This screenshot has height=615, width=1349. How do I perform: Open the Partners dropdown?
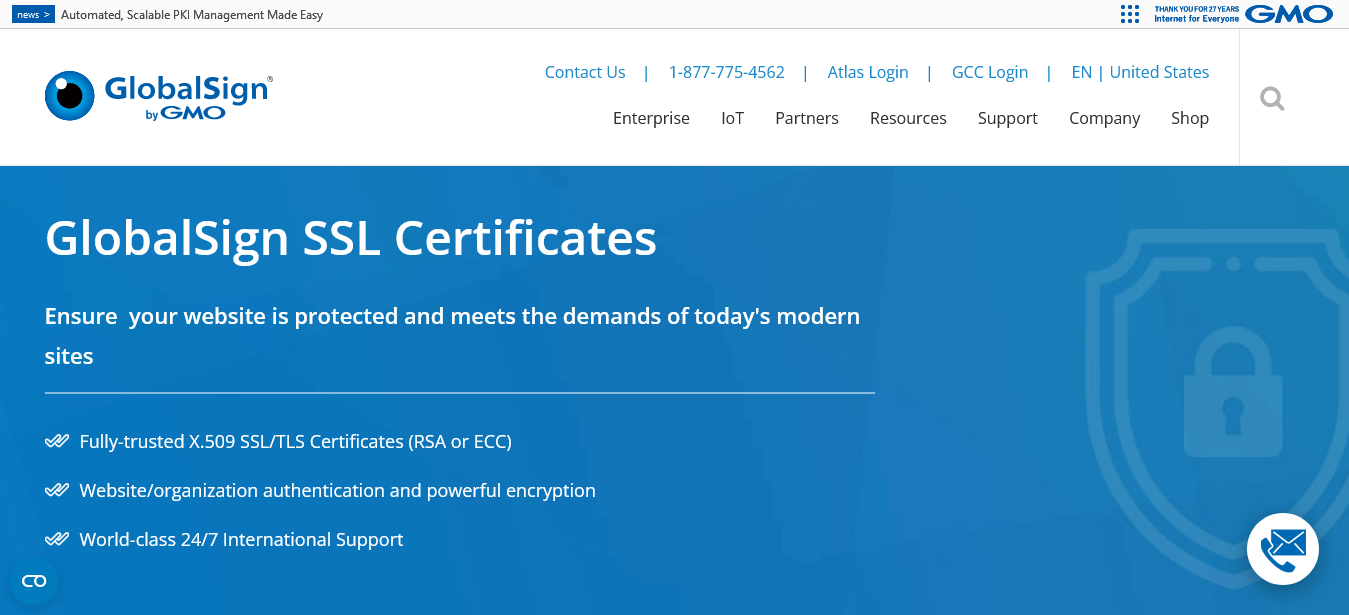[806, 118]
